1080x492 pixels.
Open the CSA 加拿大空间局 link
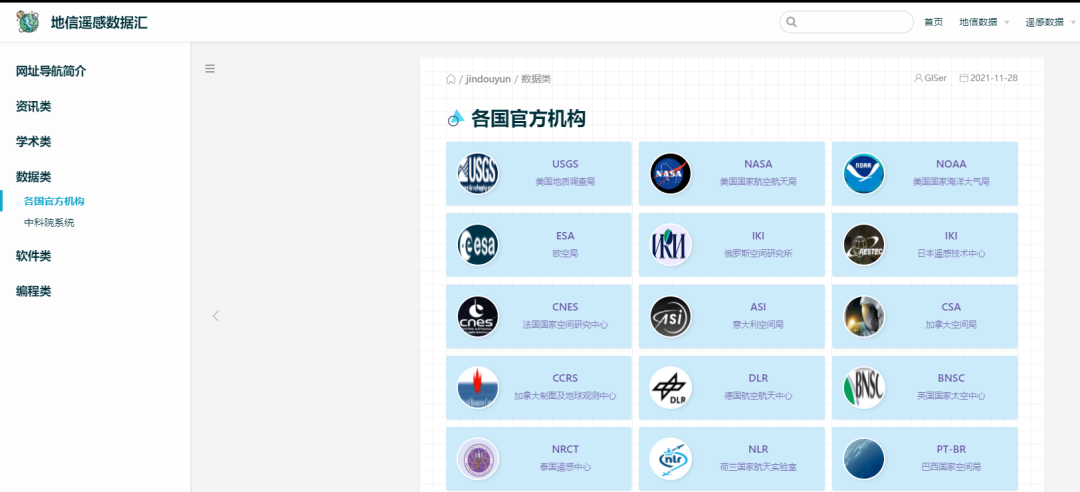(x=924, y=316)
